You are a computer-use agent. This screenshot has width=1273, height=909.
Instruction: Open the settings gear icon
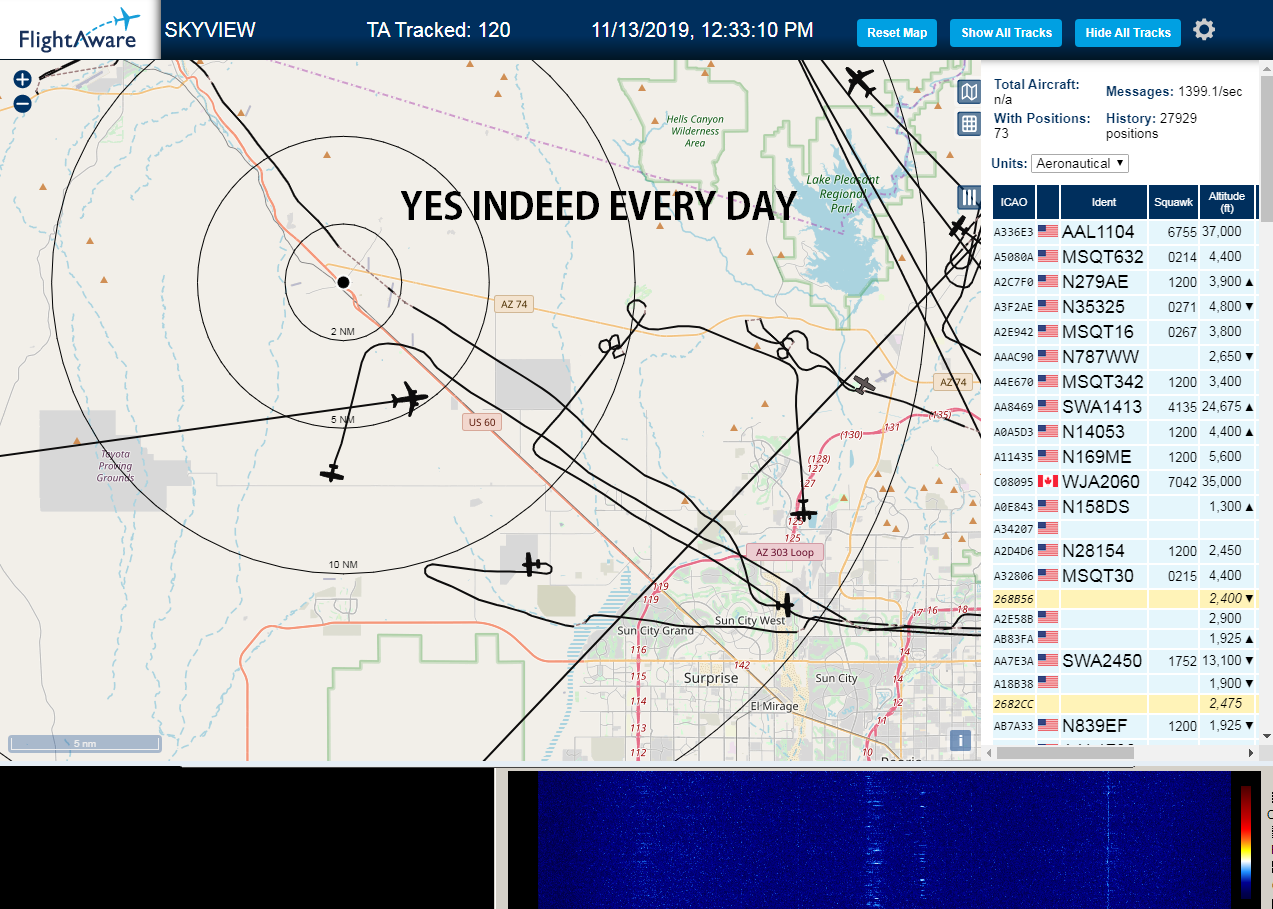point(1204,30)
